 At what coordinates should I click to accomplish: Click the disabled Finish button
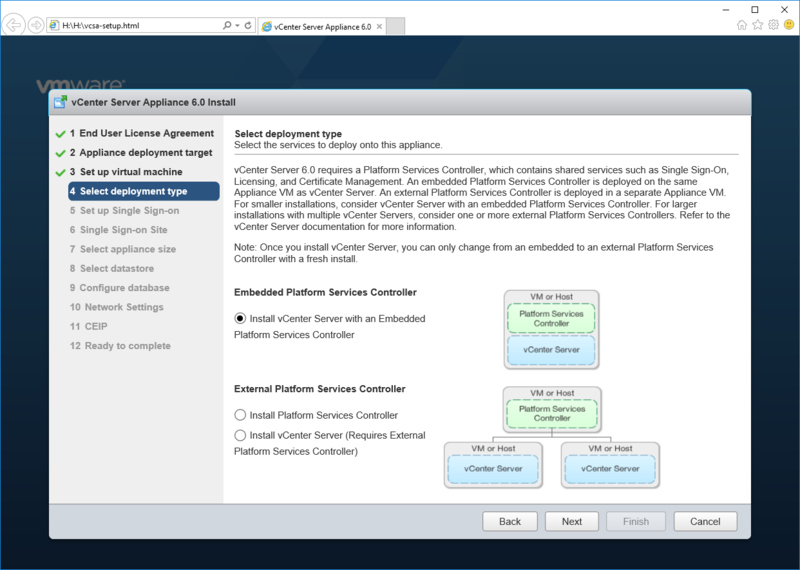tap(636, 522)
